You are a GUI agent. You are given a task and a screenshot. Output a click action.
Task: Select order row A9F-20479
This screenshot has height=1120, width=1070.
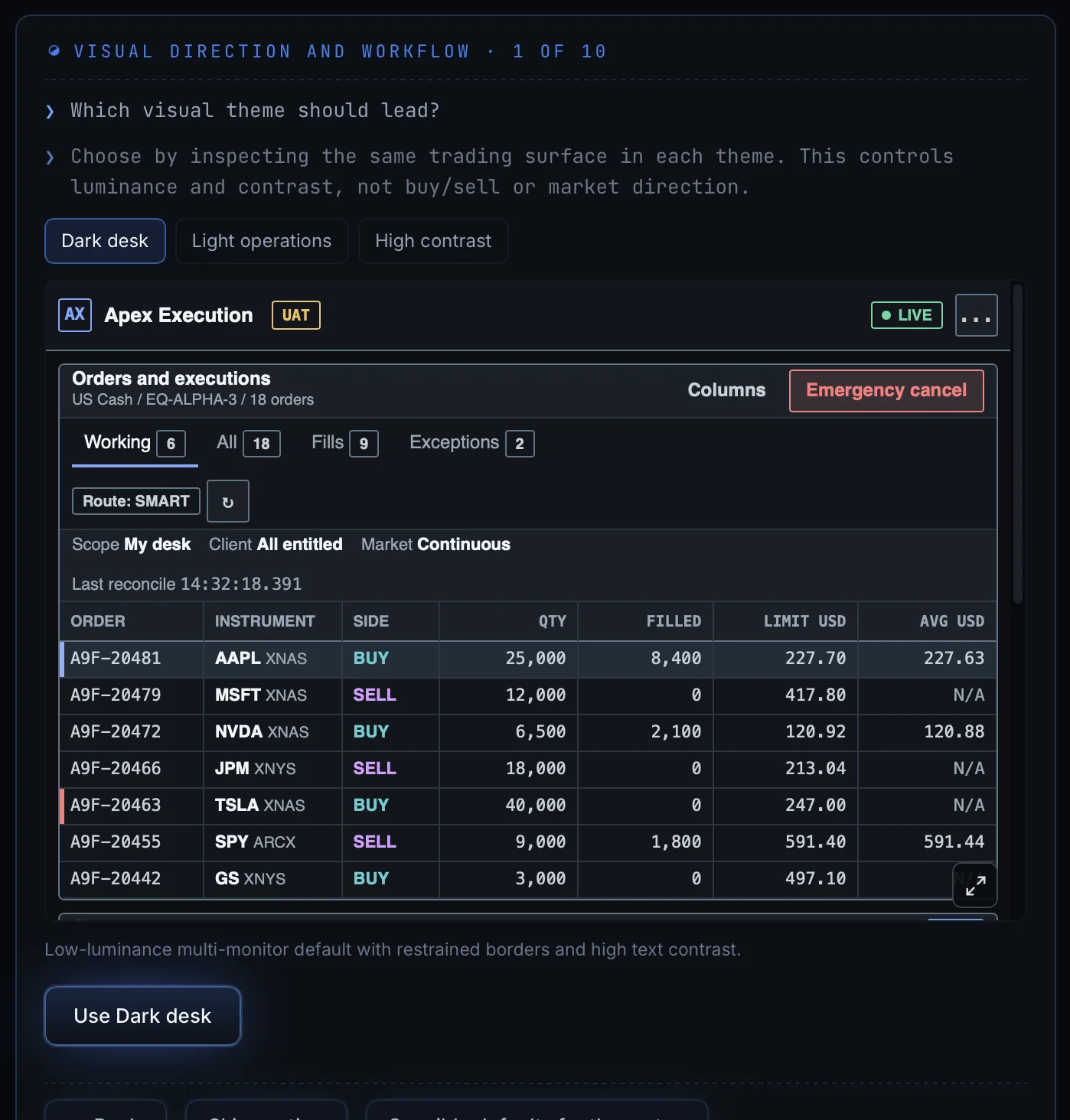click(x=528, y=695)
